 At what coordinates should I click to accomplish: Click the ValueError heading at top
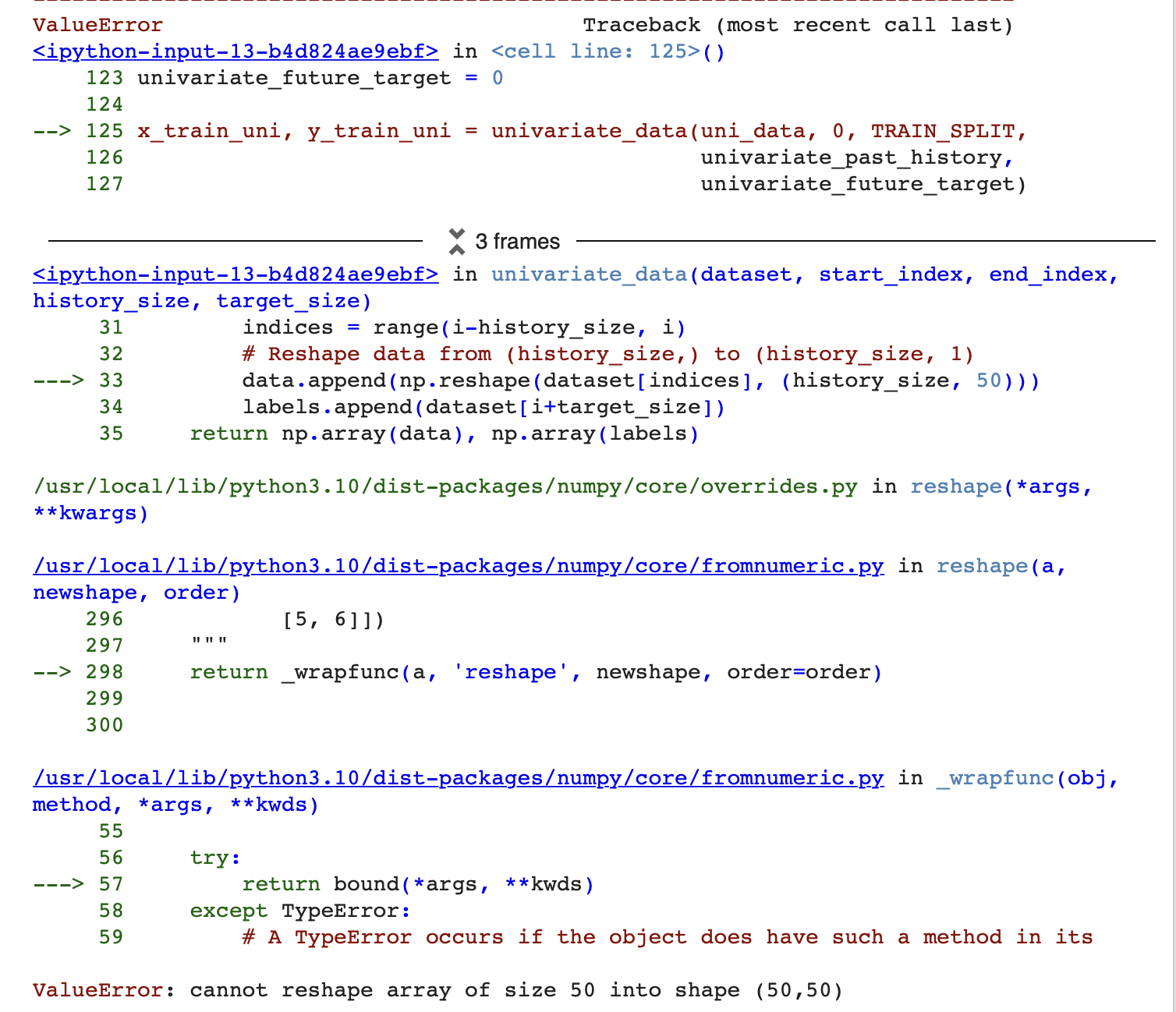pos(98,25)
